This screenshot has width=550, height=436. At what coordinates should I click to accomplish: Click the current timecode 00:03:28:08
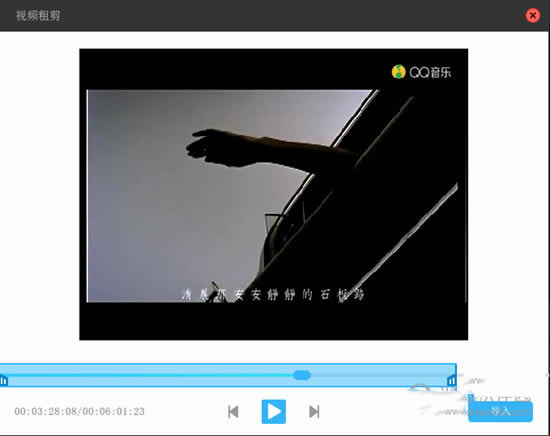(x=47, y=411)
